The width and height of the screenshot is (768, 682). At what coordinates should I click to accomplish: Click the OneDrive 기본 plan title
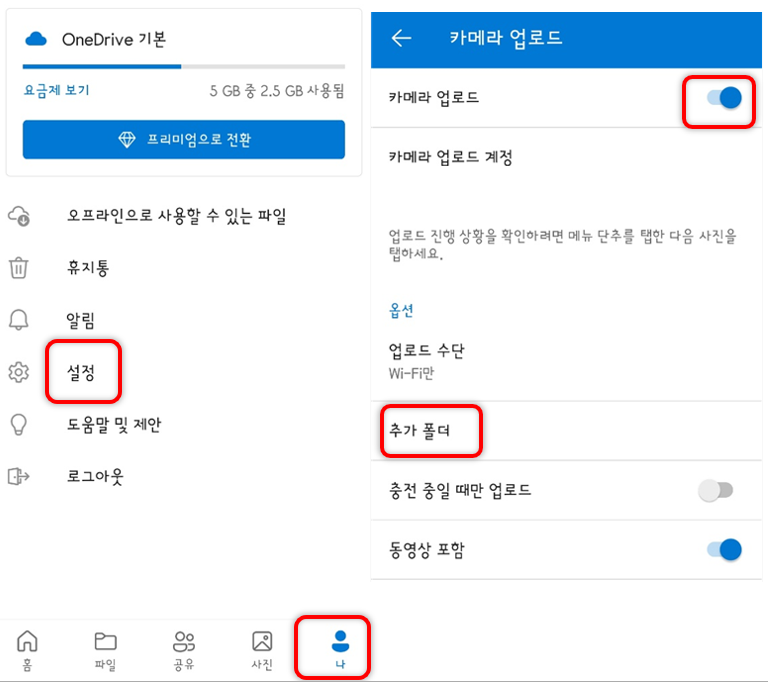pyautogui.click(x=114, y=39)
